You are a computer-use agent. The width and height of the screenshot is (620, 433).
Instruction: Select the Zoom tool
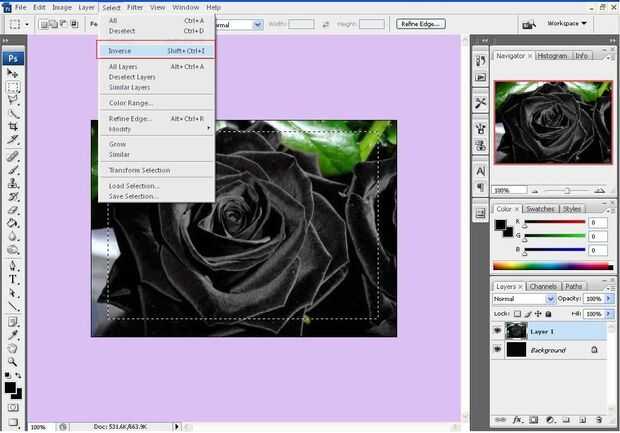pyautogui.click(x=13, y=362)
